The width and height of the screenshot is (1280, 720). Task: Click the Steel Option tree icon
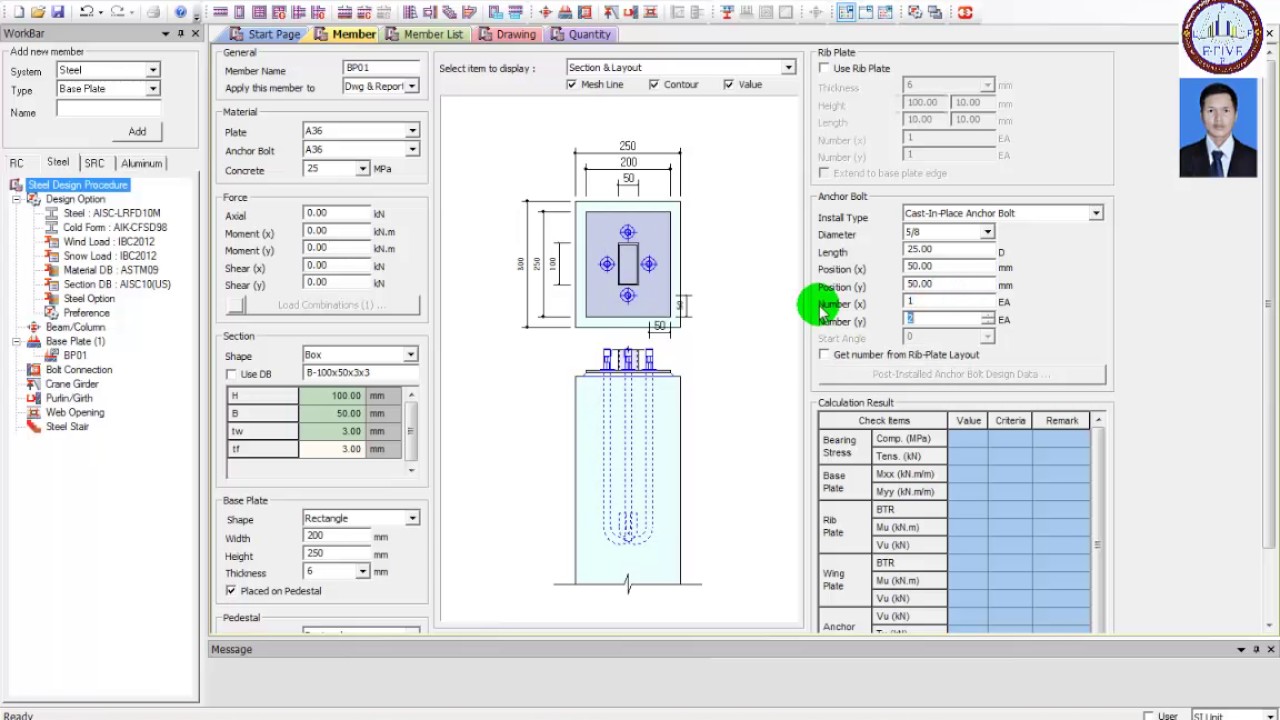[52, 298]
